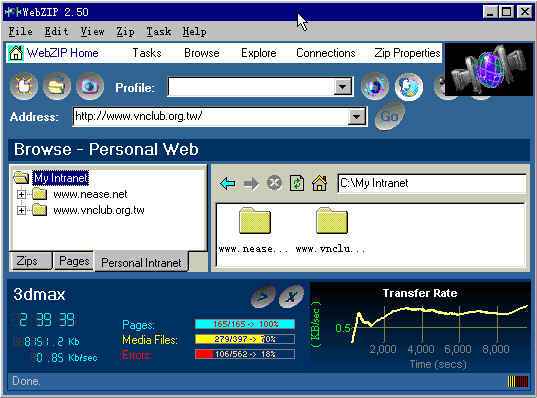
Task: Open the Zip menu
Action: click(125, 32)
